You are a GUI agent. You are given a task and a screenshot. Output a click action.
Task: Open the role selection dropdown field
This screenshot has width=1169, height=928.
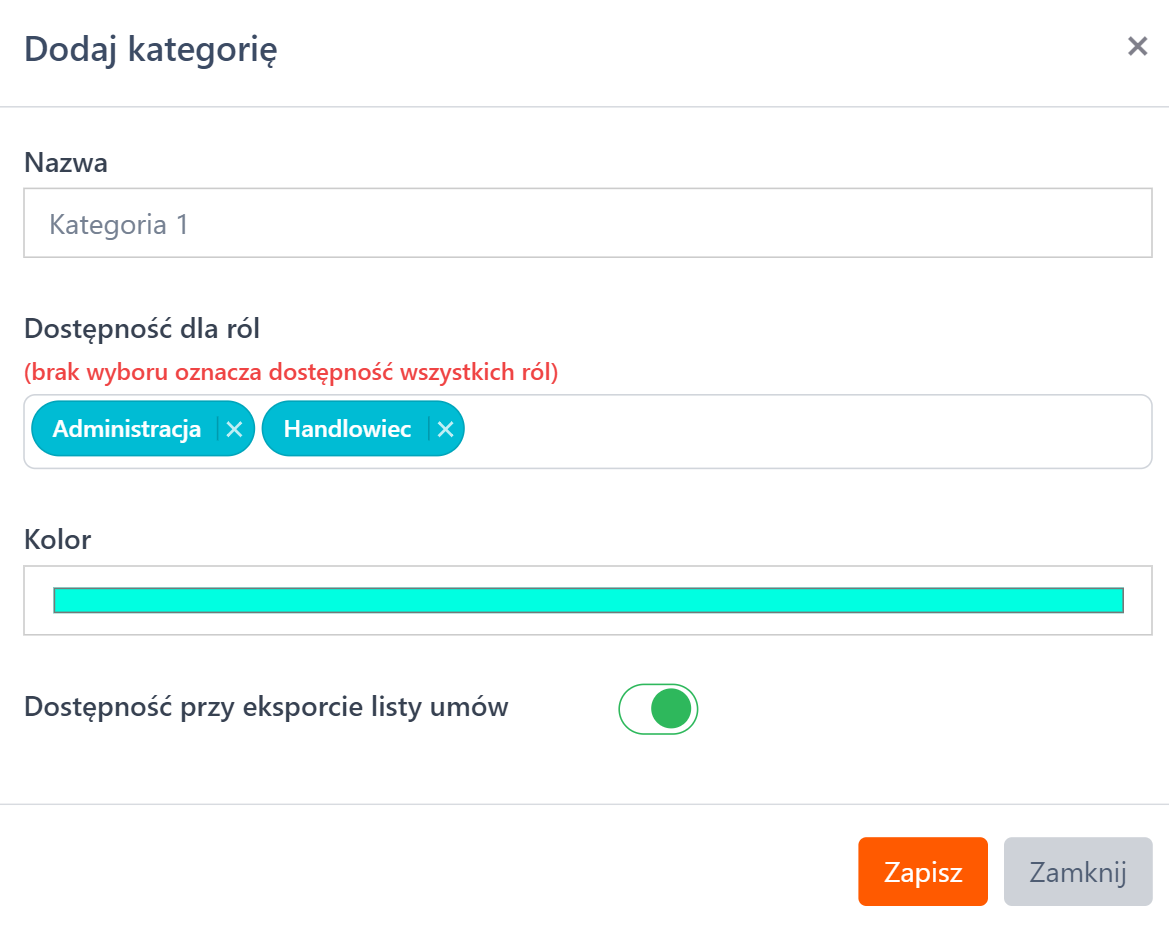click(x=800, y=431)
